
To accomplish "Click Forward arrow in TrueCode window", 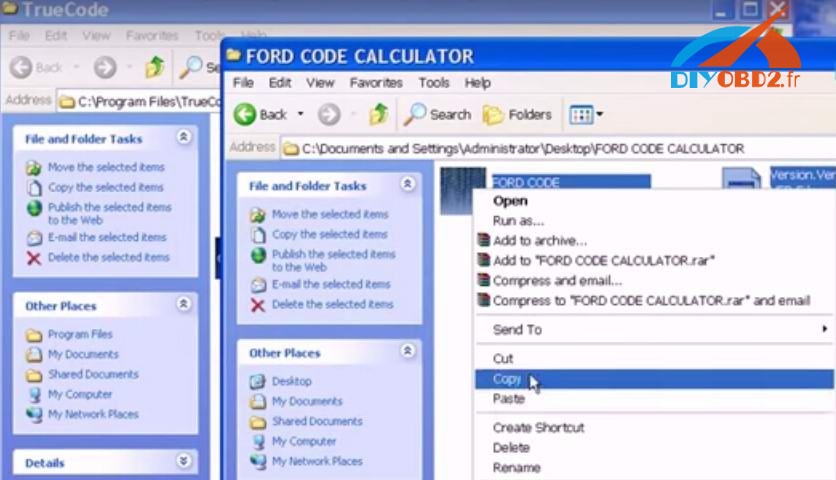I will pos(105,67).
